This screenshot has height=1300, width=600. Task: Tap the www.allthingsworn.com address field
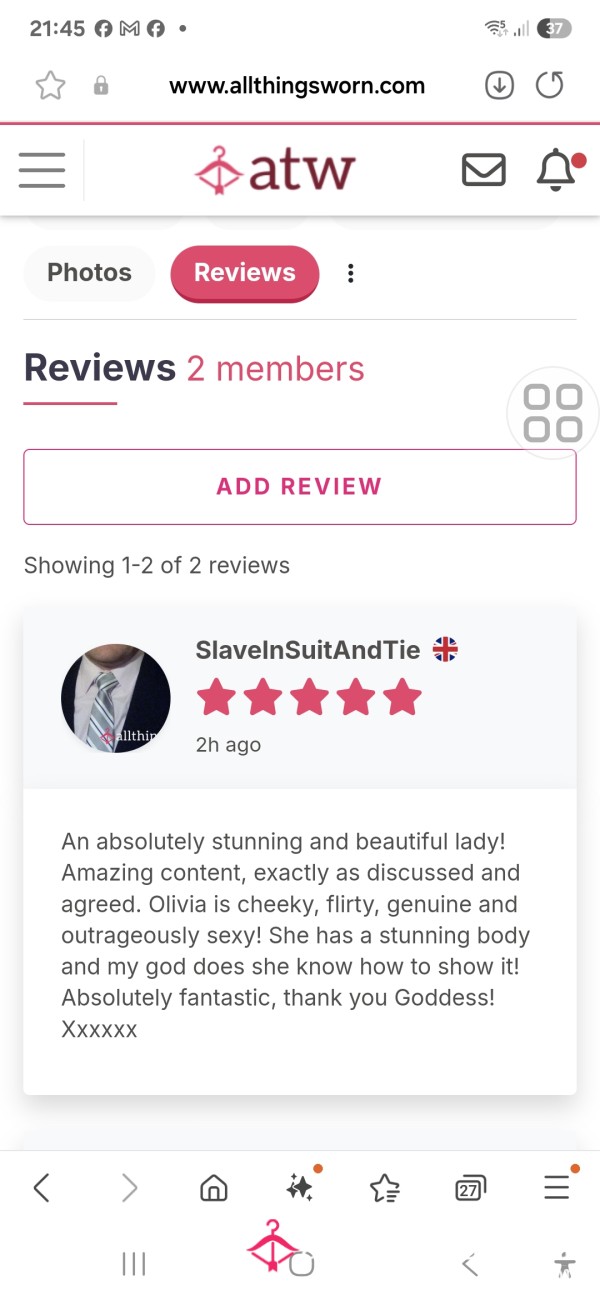pyautogui.click(x=297, y=86)
